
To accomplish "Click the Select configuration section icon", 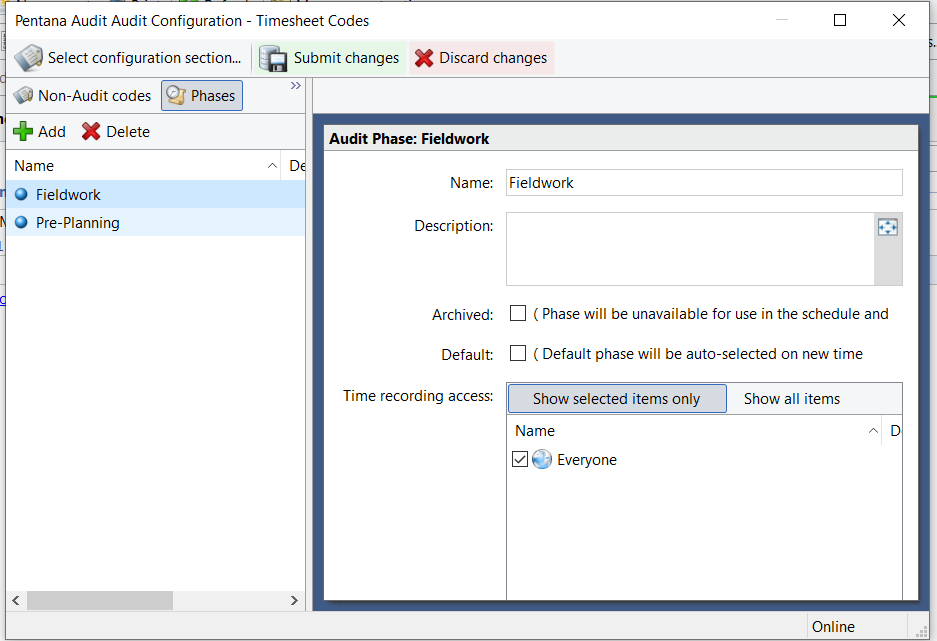I will click(29, 58).
